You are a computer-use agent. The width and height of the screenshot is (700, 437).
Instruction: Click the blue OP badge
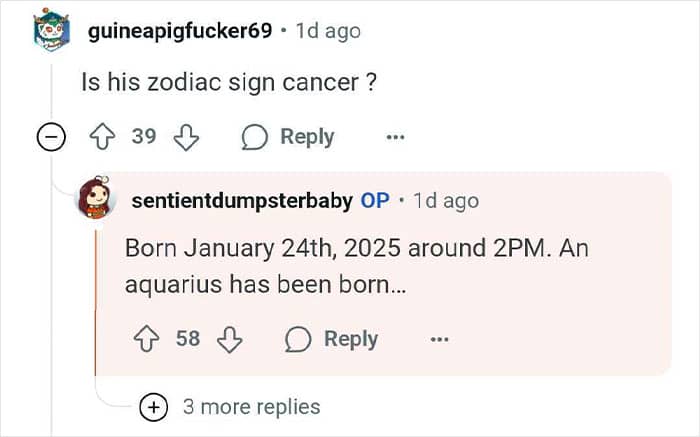375,201
